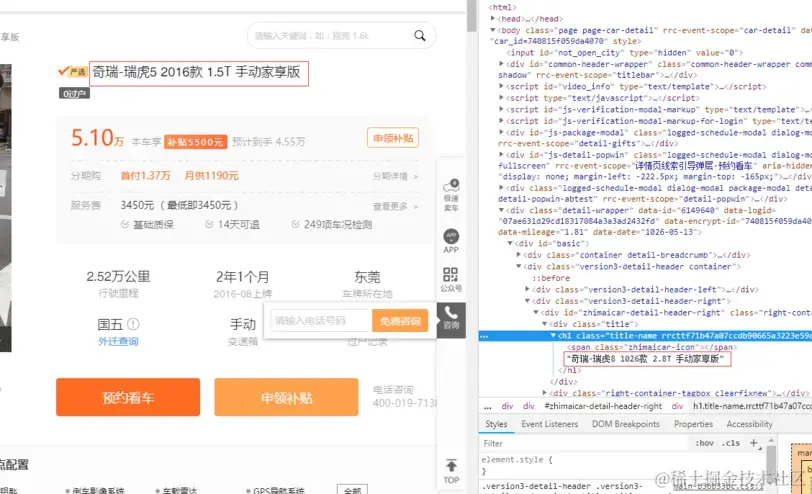Viewport: 812px width, 494px height.
Task: Collapse the detail-wrapper div node
Action: tap(501, 210)
